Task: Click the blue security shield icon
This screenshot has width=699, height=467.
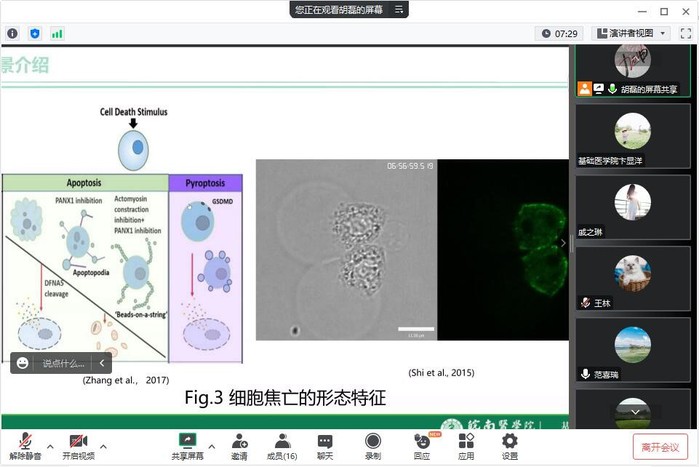Action: pyautogui.click(x=35, y=33)
